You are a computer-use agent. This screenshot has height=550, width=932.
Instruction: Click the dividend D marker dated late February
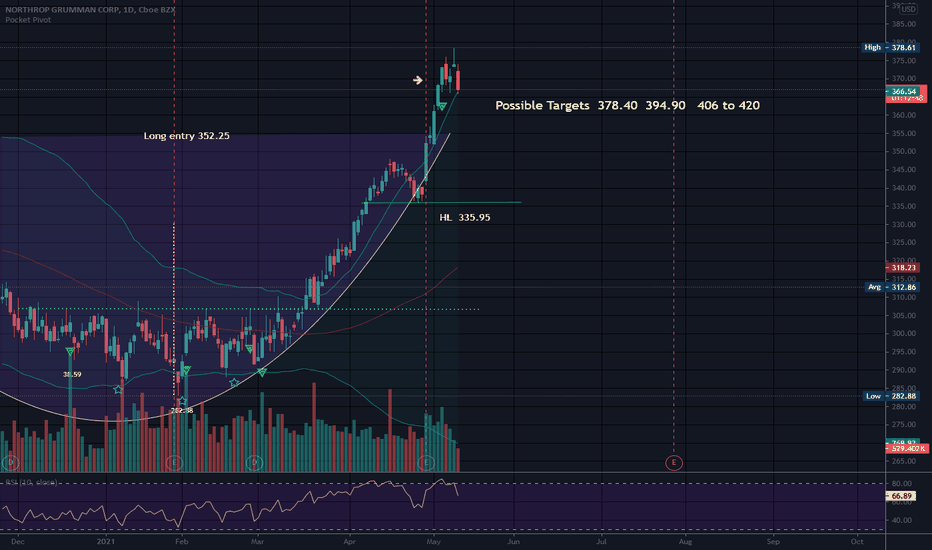tap(254, 462)
